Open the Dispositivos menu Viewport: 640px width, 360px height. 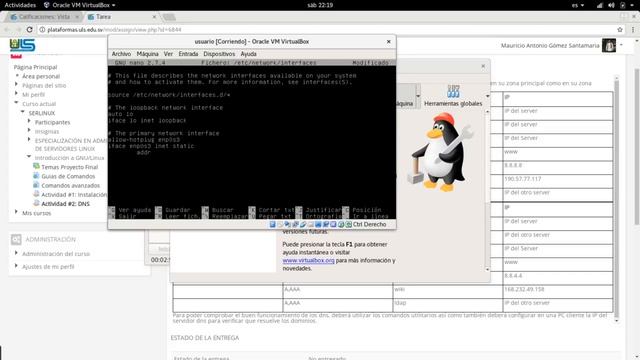[x=219, y=54]
